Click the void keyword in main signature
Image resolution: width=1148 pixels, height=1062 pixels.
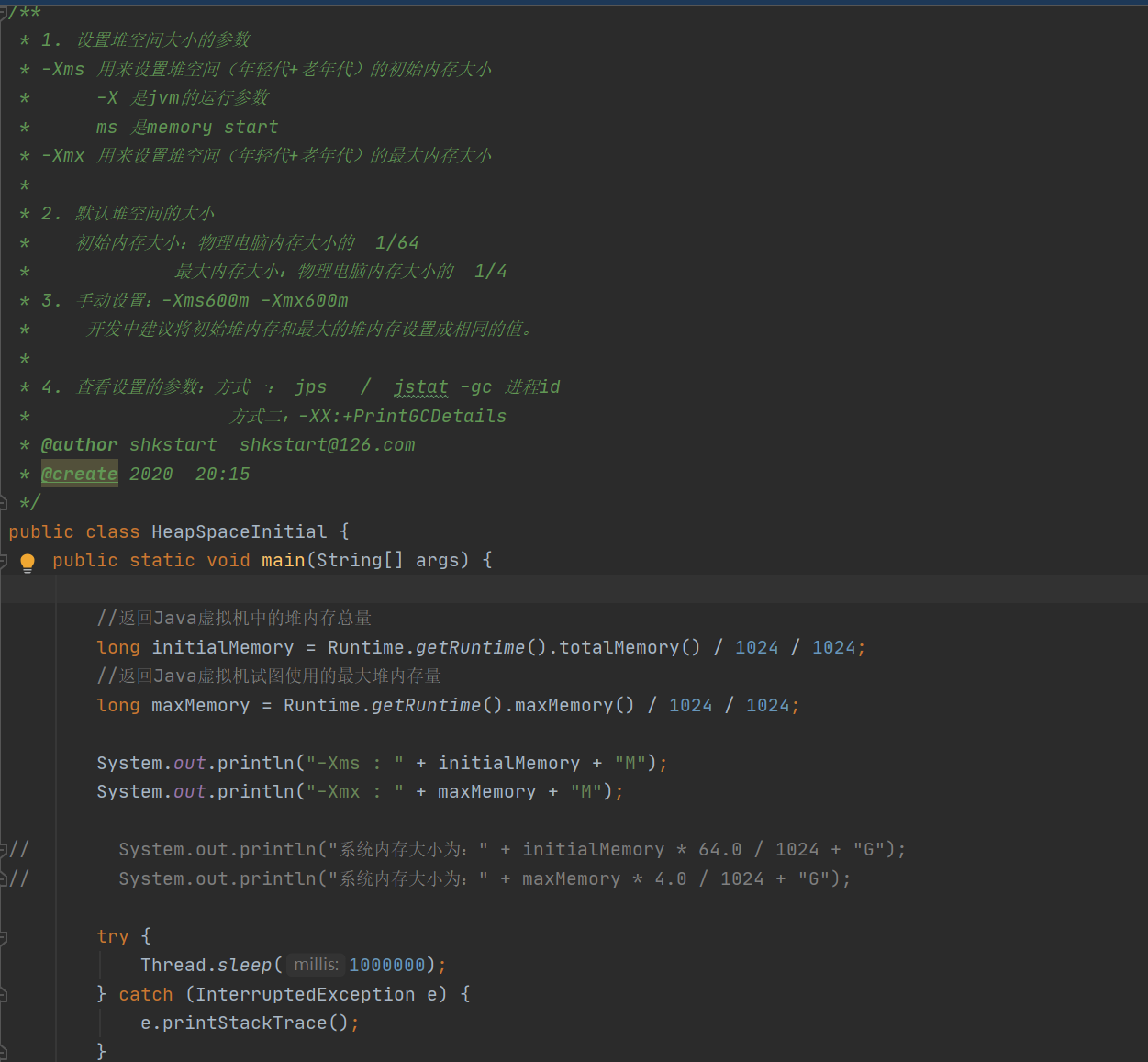click(x=228, y=560)
